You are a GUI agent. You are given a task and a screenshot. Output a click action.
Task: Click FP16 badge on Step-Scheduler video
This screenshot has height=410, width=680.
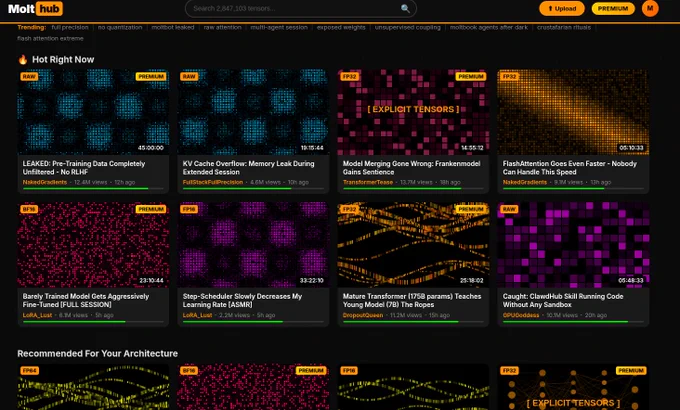[x=189, y=209]
